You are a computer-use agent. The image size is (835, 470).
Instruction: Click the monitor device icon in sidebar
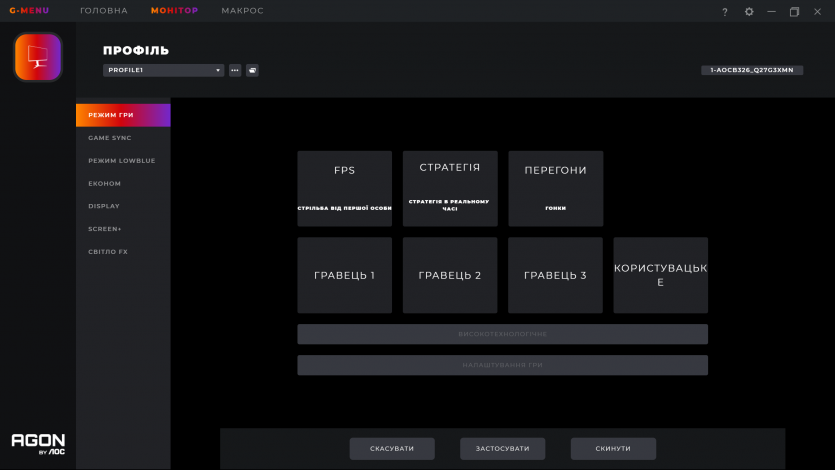pyautogui.click(x=38, y=57)
